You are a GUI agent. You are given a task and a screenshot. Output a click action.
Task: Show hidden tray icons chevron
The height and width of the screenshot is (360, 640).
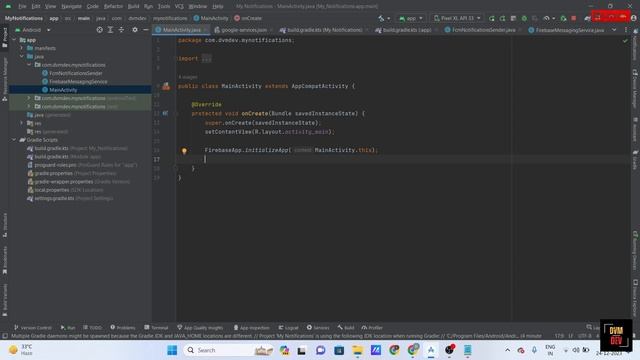507,350
